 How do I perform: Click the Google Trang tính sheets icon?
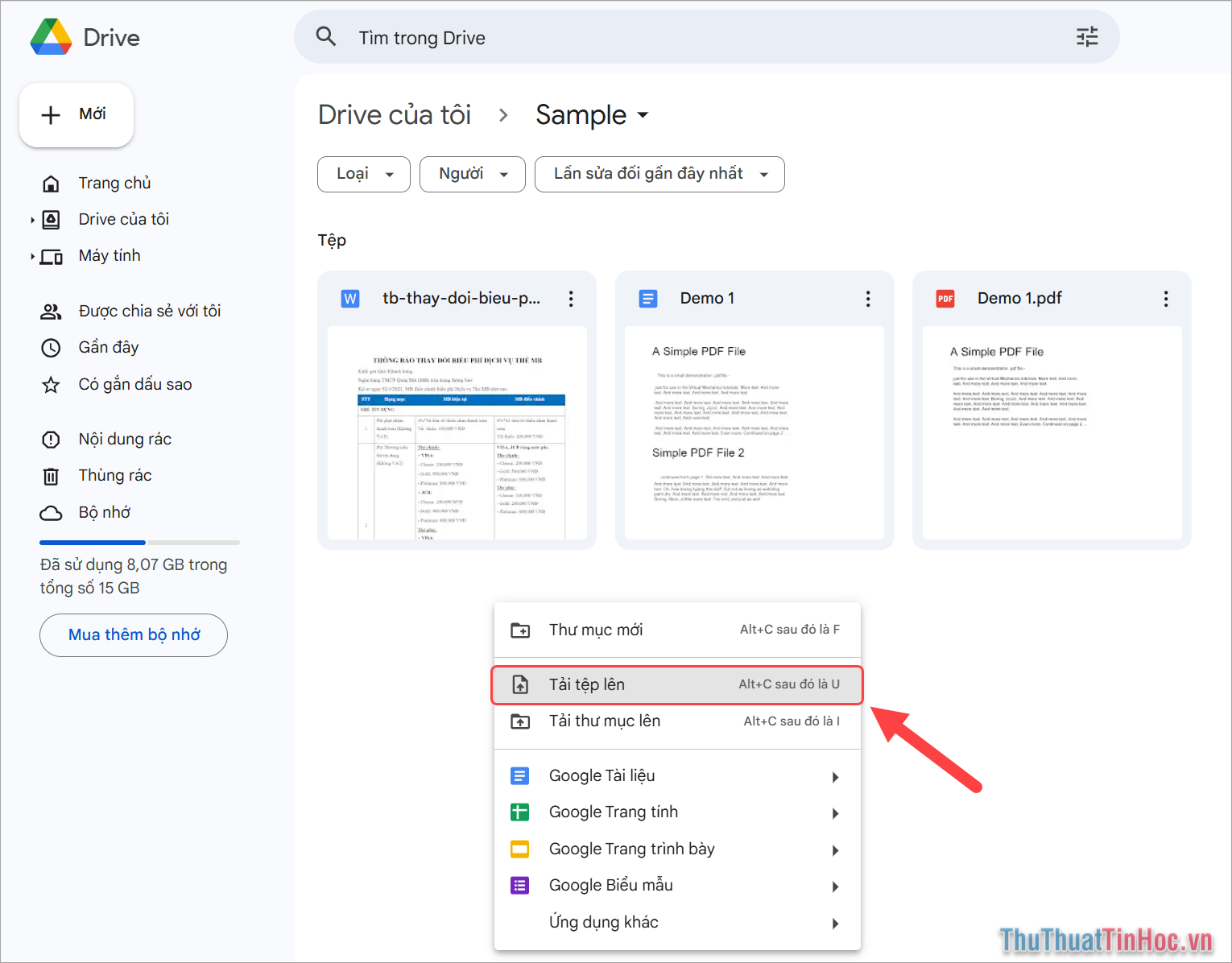pyautogui.click(x=520, y=812)
